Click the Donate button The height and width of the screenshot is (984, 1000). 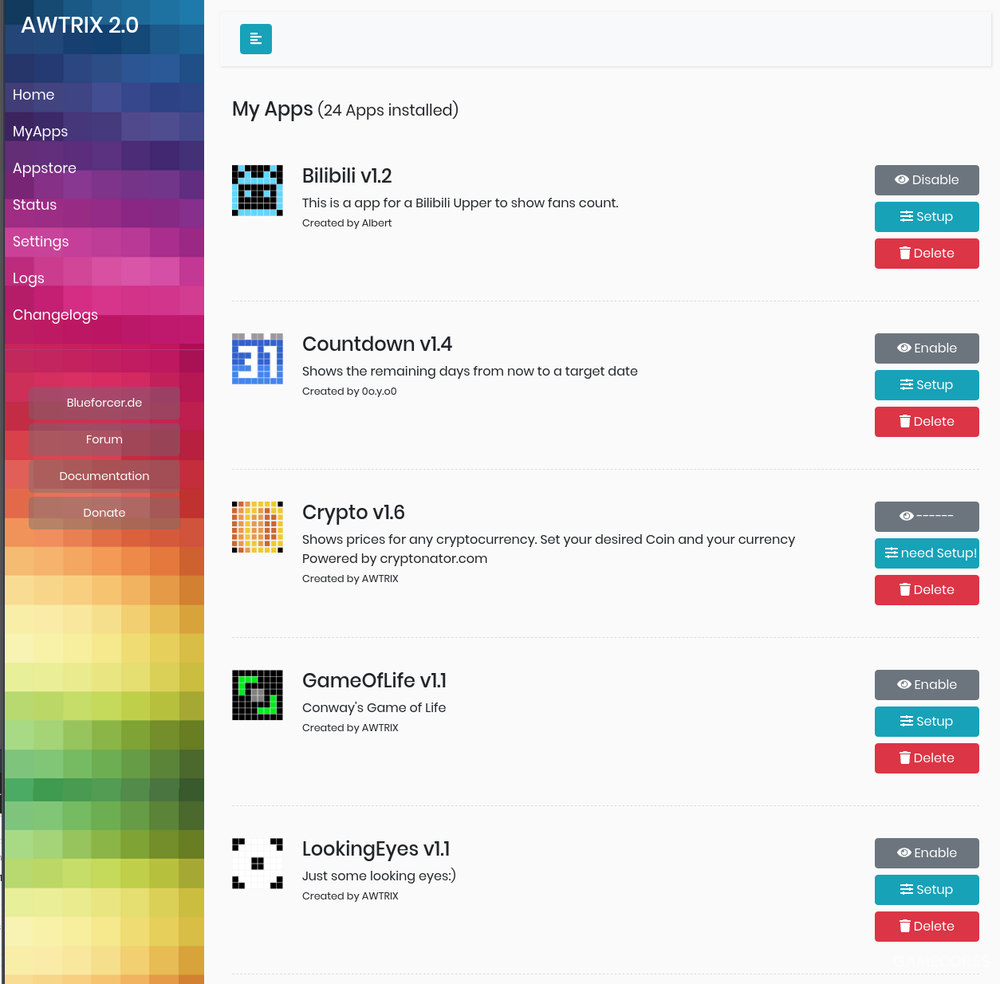pyautogui.click(x=104, y=513)
